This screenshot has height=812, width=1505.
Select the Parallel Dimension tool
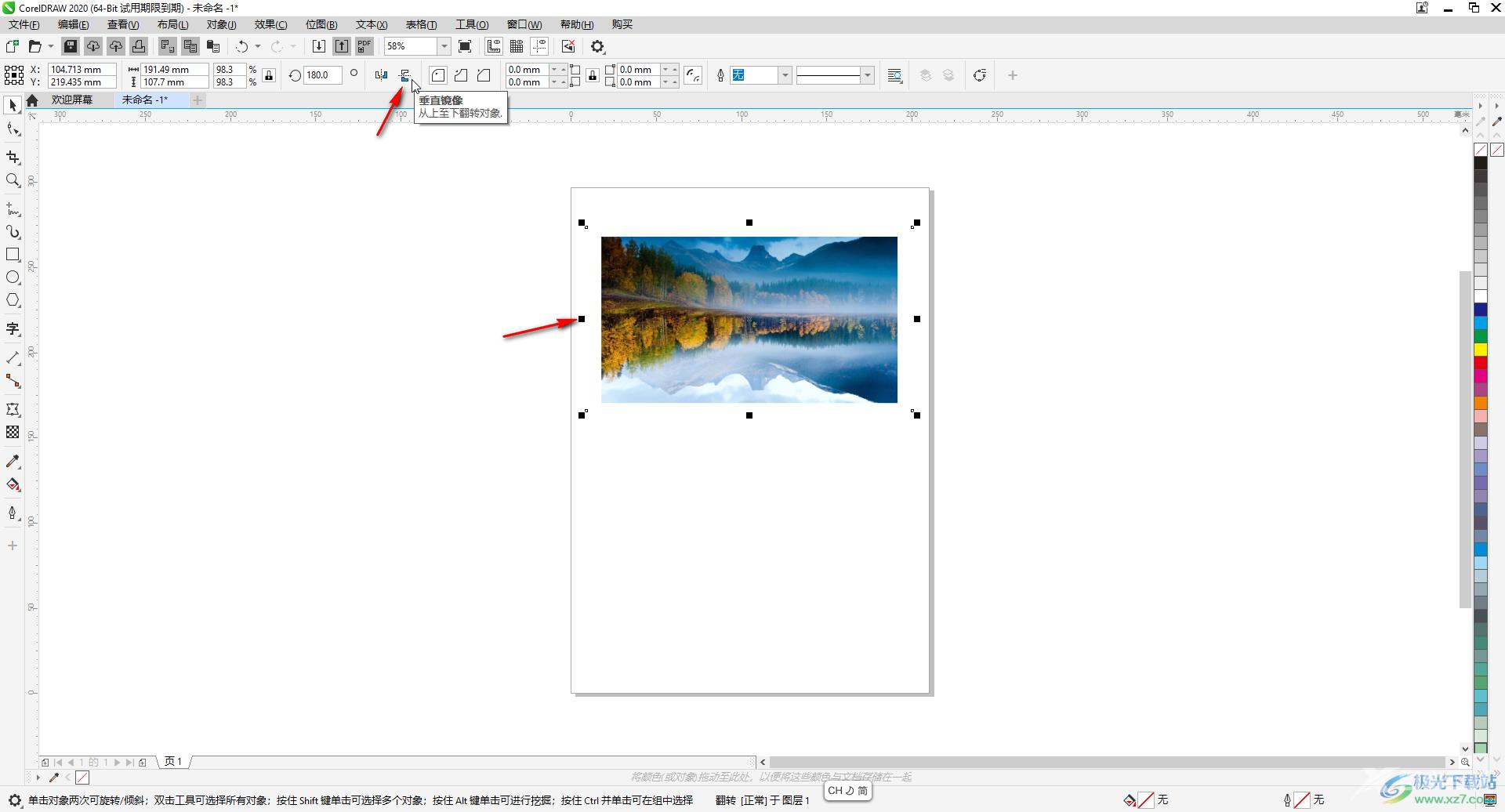click(13, 358)
